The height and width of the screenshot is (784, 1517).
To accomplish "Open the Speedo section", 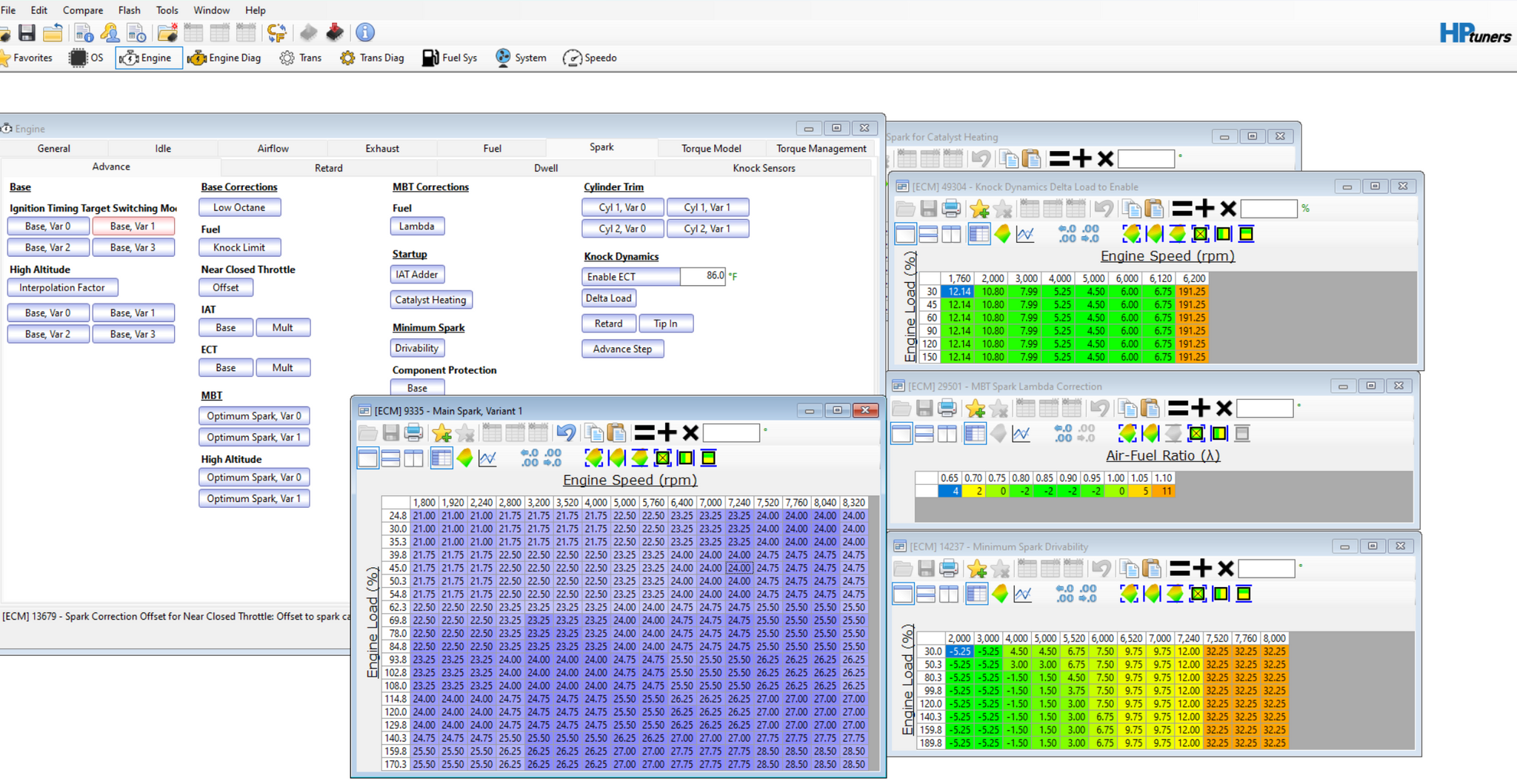I will tap(590, 58).
